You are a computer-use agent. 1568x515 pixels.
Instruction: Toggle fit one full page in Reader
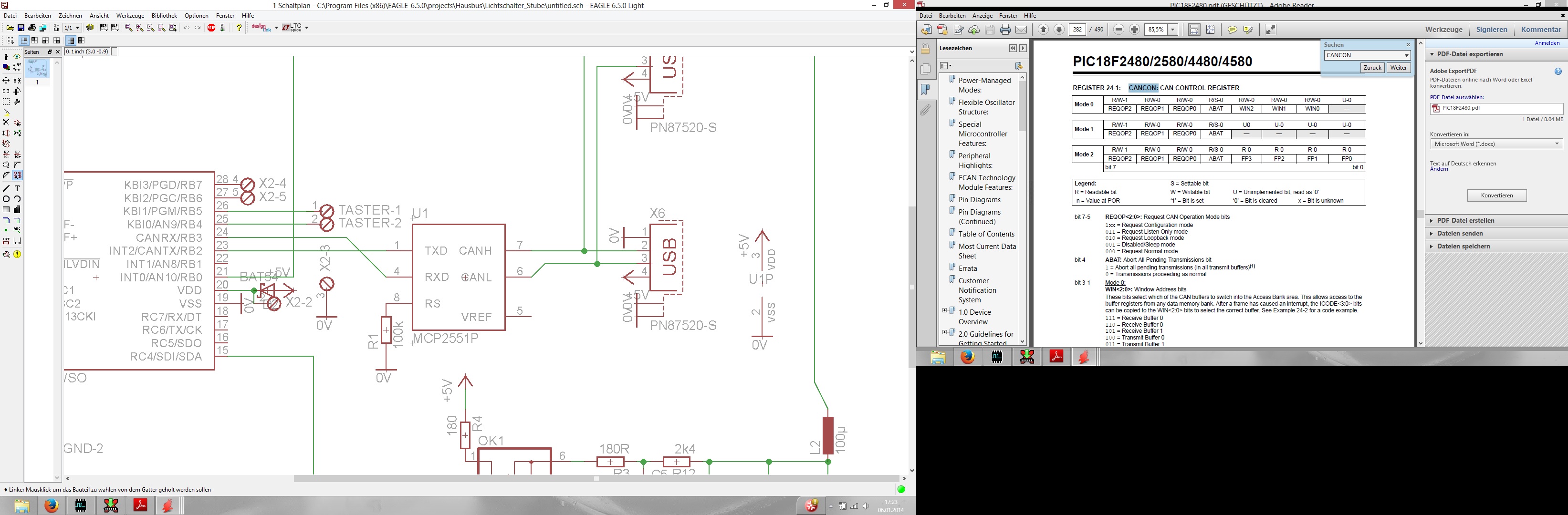1210,29
